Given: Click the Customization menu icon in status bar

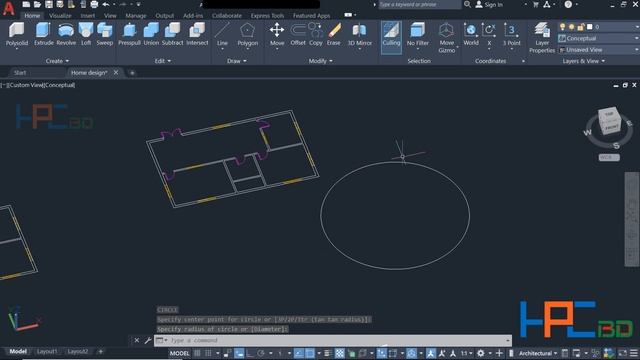Looking at the screenshot, I should [x=634, y=353].
